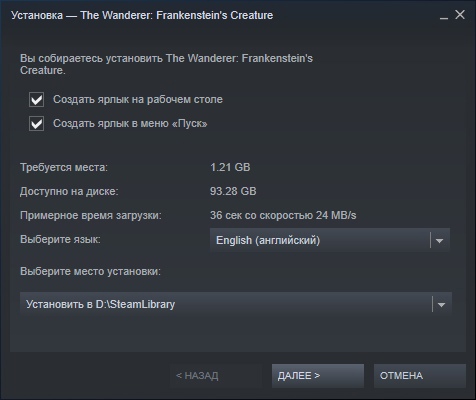The image size is (476, 400).
Task: Click the estimated download time text
Action: pos(283,215)
